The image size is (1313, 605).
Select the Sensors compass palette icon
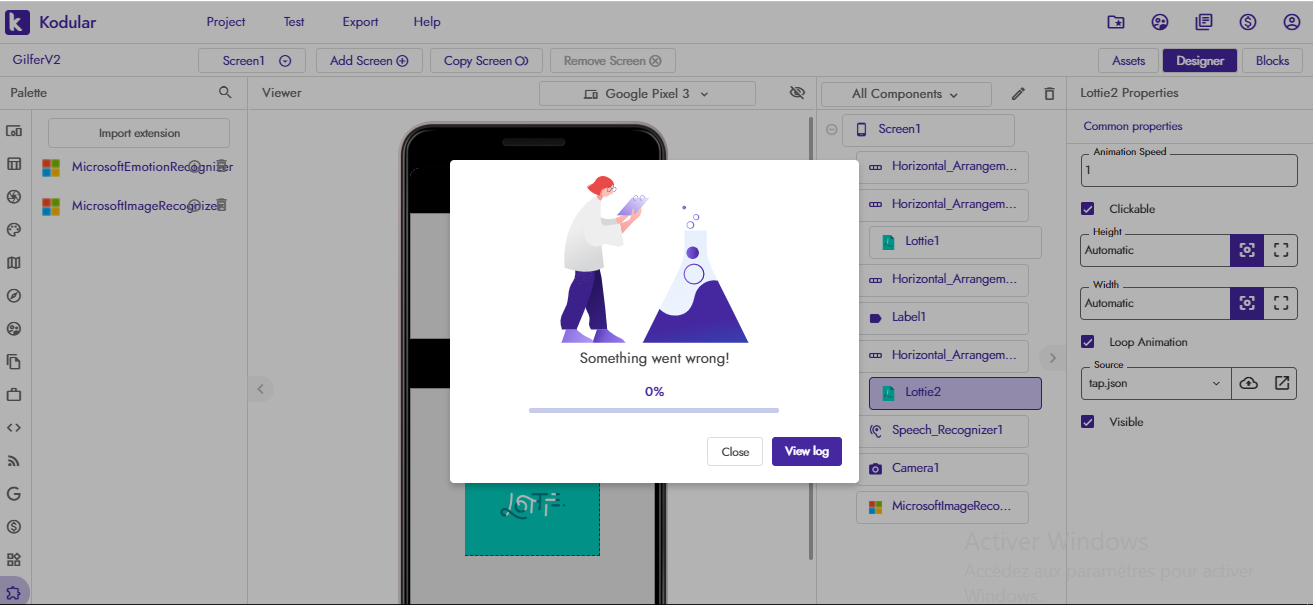point(14,296)
